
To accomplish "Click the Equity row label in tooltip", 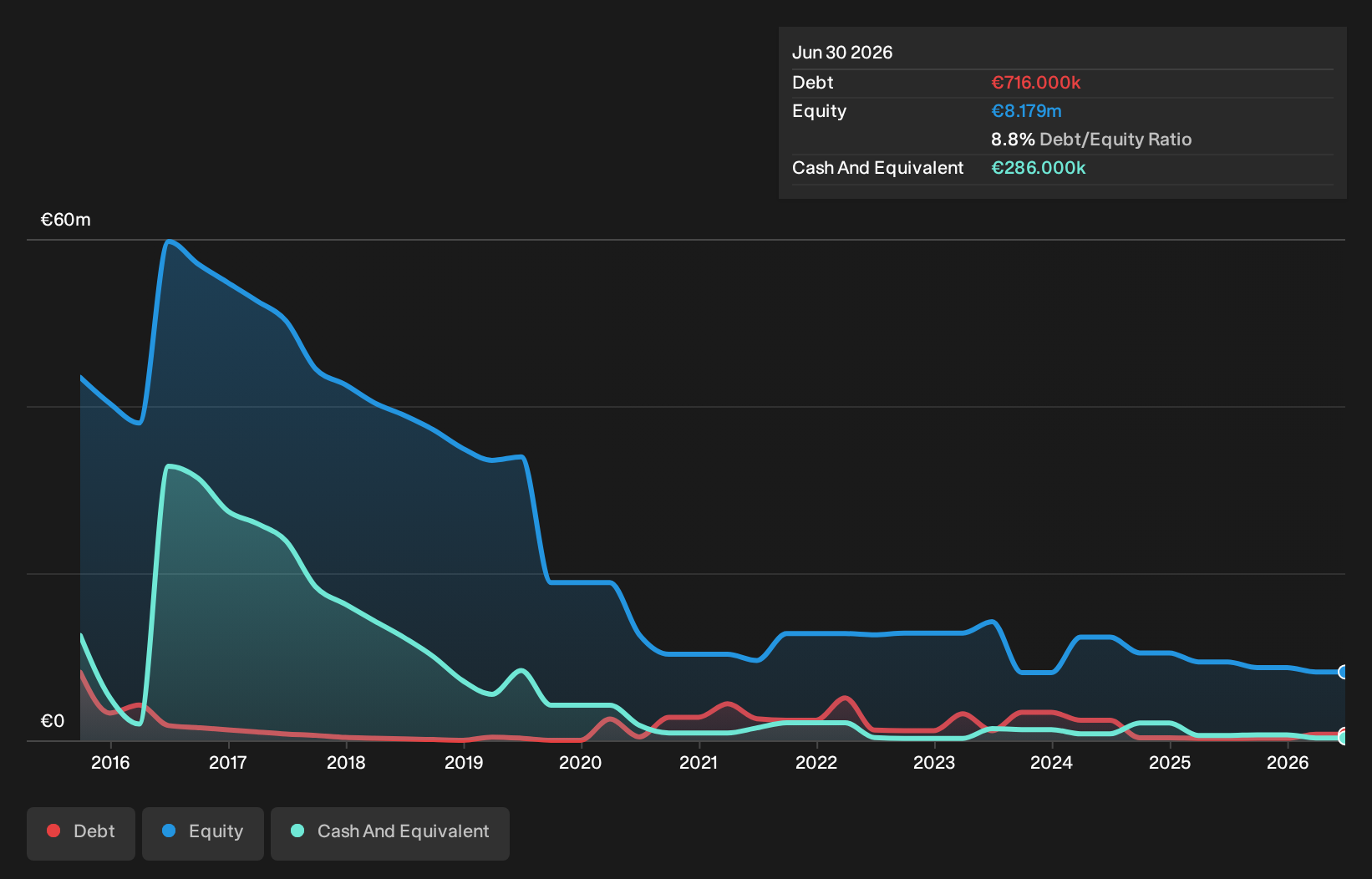I will tap(820, 111).
